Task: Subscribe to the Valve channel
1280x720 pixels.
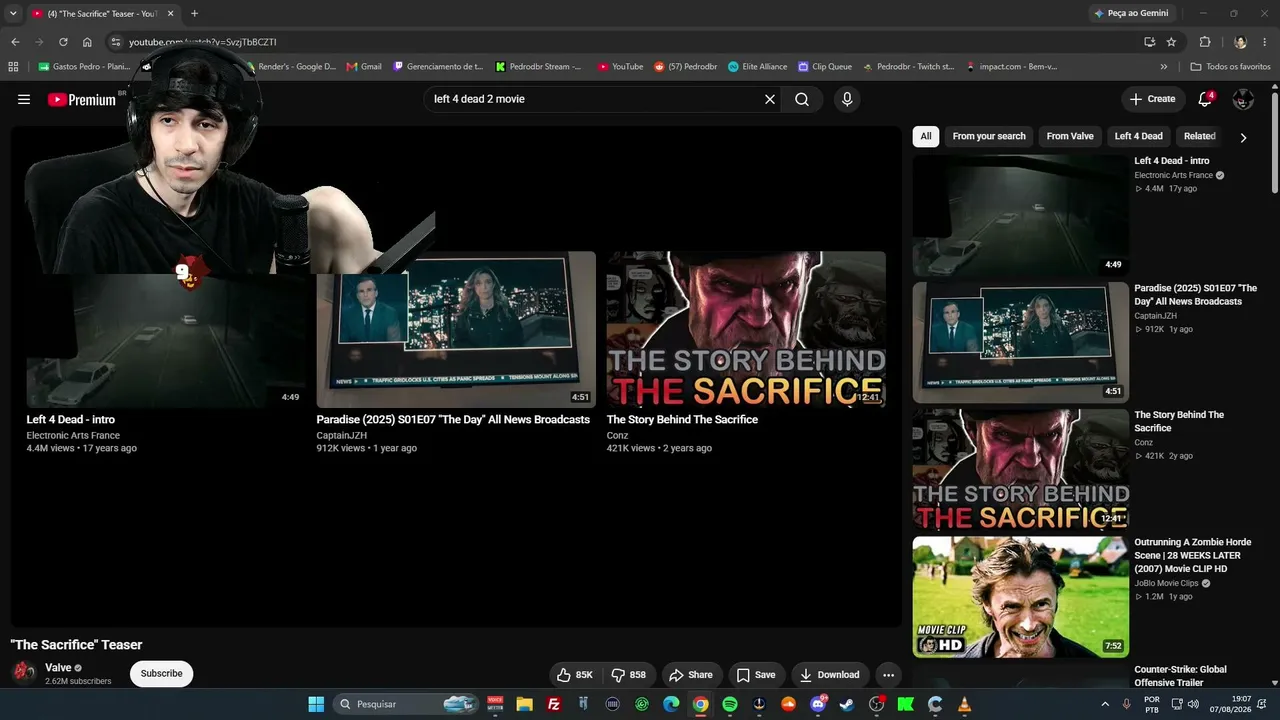Action: pyautogui.click(x=161, y=674)
